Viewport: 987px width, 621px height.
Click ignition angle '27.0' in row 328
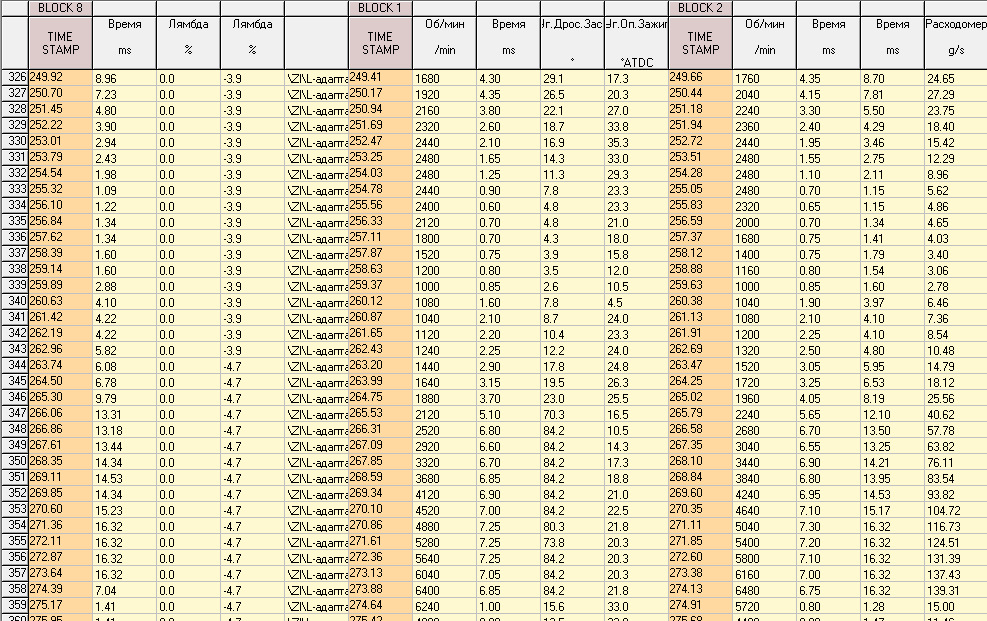click(x=636, y=111)
